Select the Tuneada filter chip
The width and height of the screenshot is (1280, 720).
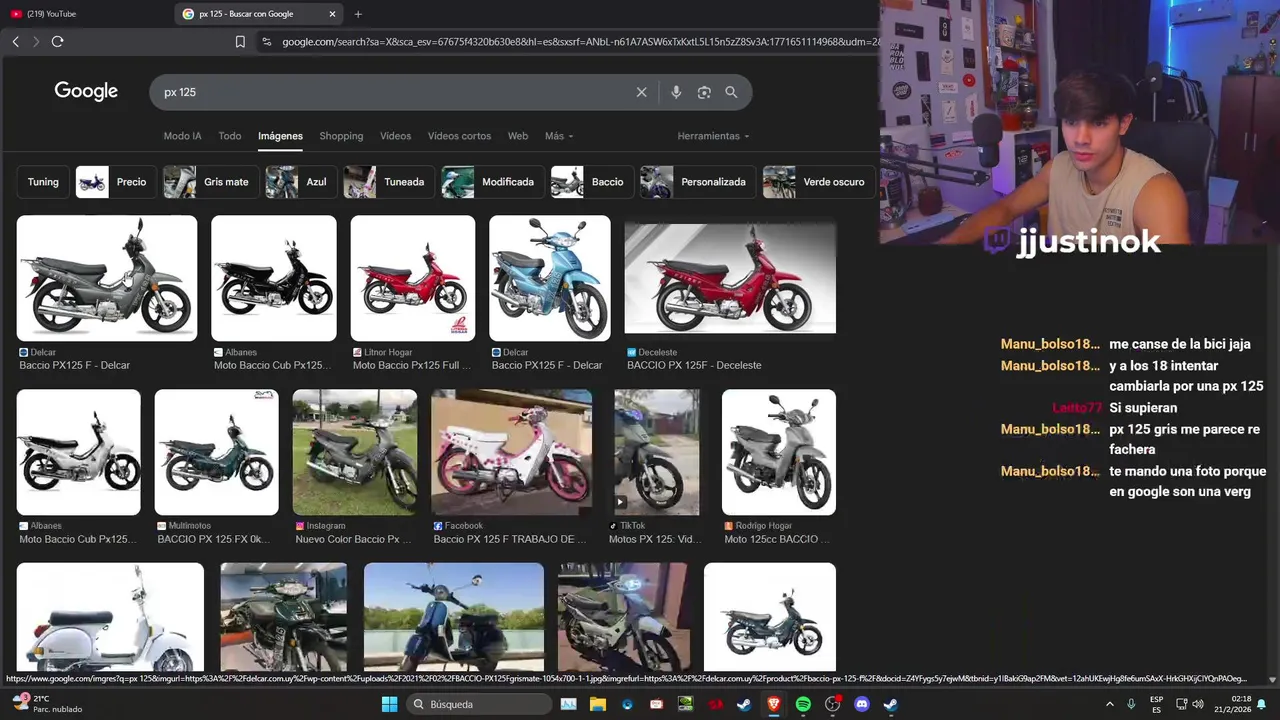[389, 182]
